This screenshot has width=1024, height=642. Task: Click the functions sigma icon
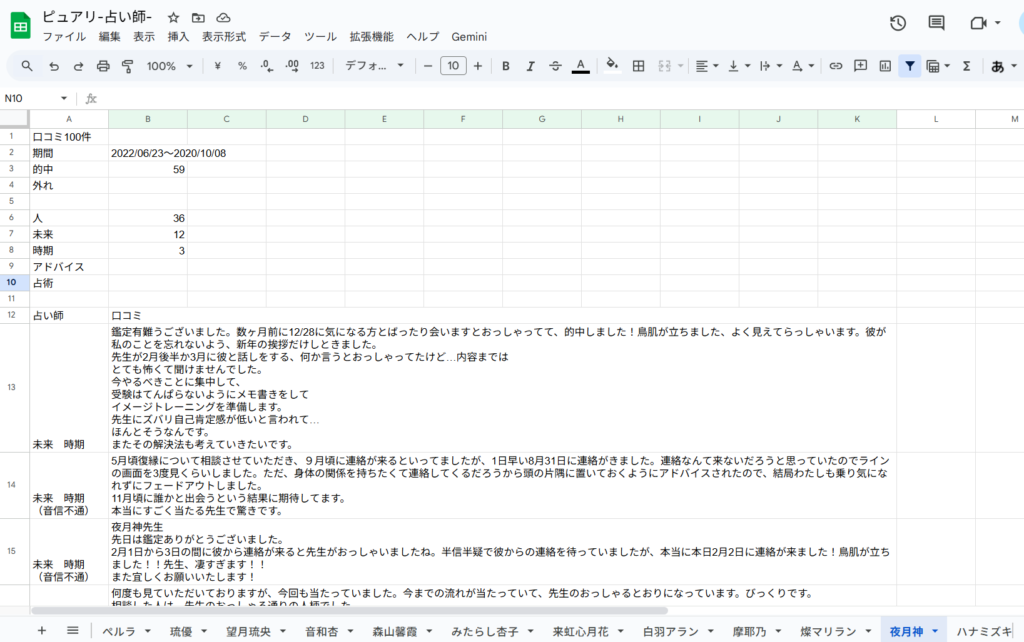[966, 66]
